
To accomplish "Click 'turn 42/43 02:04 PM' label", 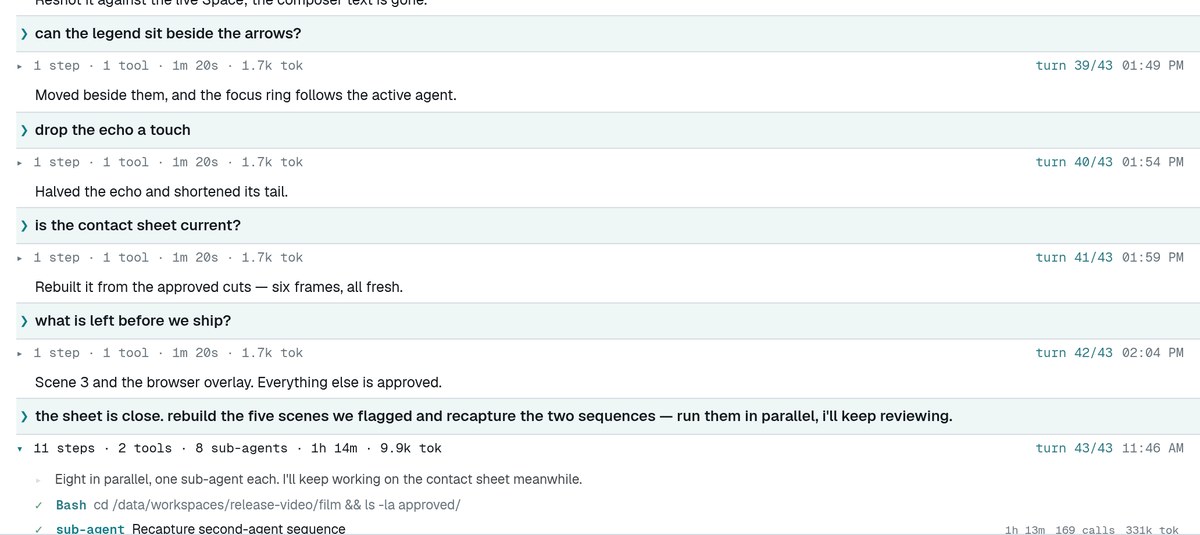I will [x=1110, y=353].
